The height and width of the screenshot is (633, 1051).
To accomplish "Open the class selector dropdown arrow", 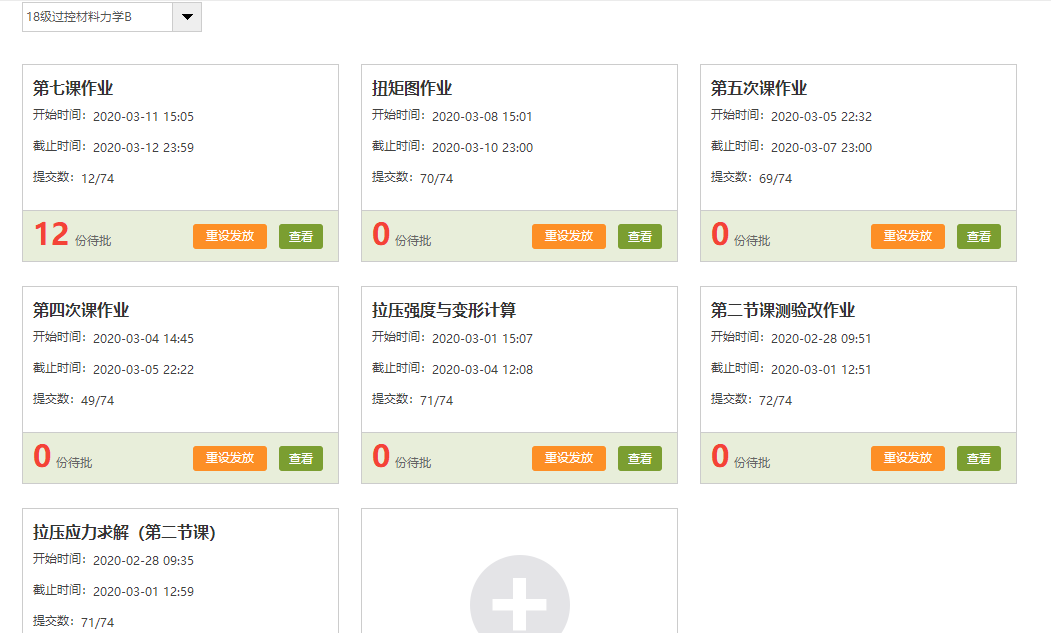I will pyautogui.click(x=187, y=17).
